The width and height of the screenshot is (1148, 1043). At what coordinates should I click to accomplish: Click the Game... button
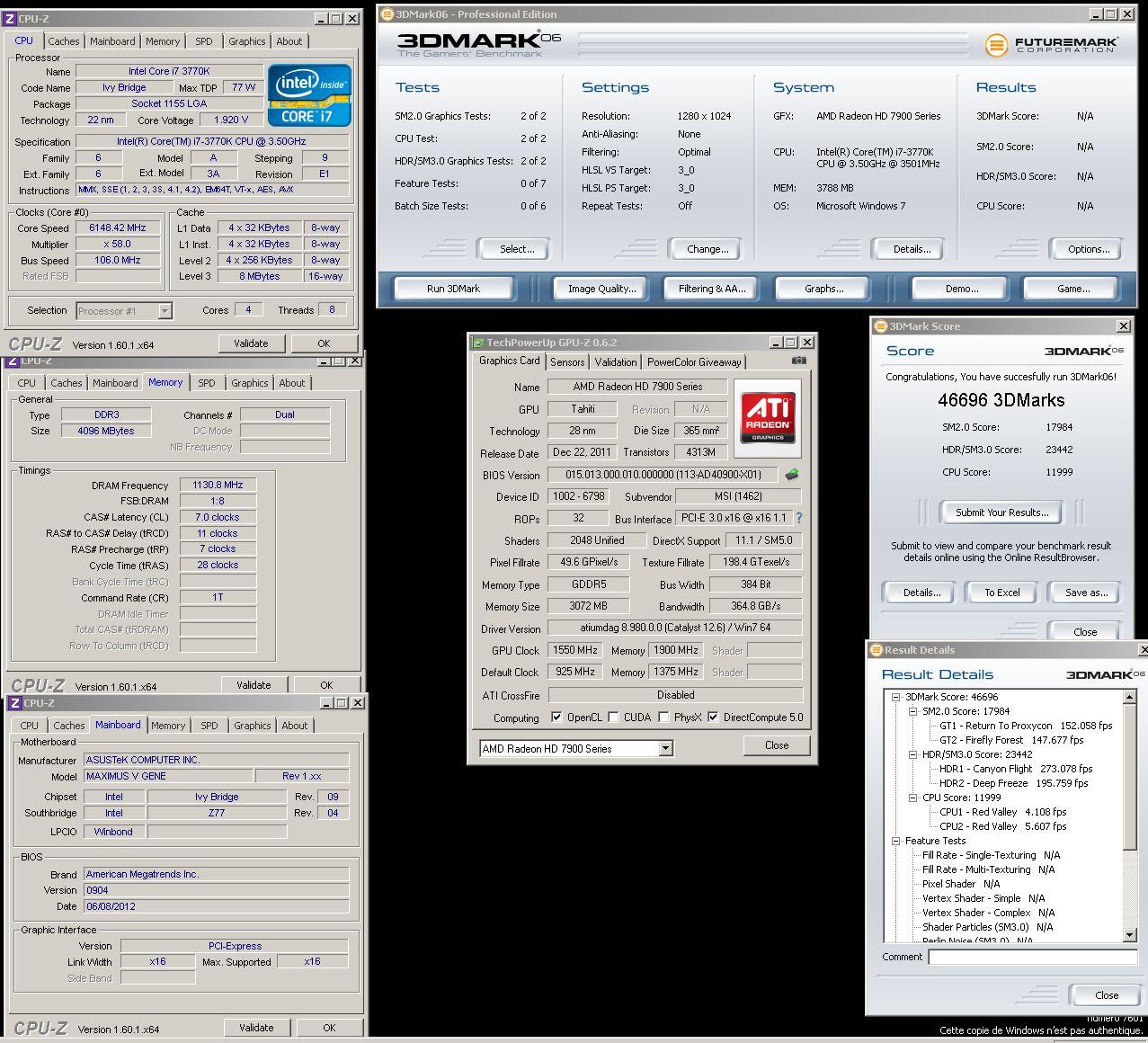1073,289
